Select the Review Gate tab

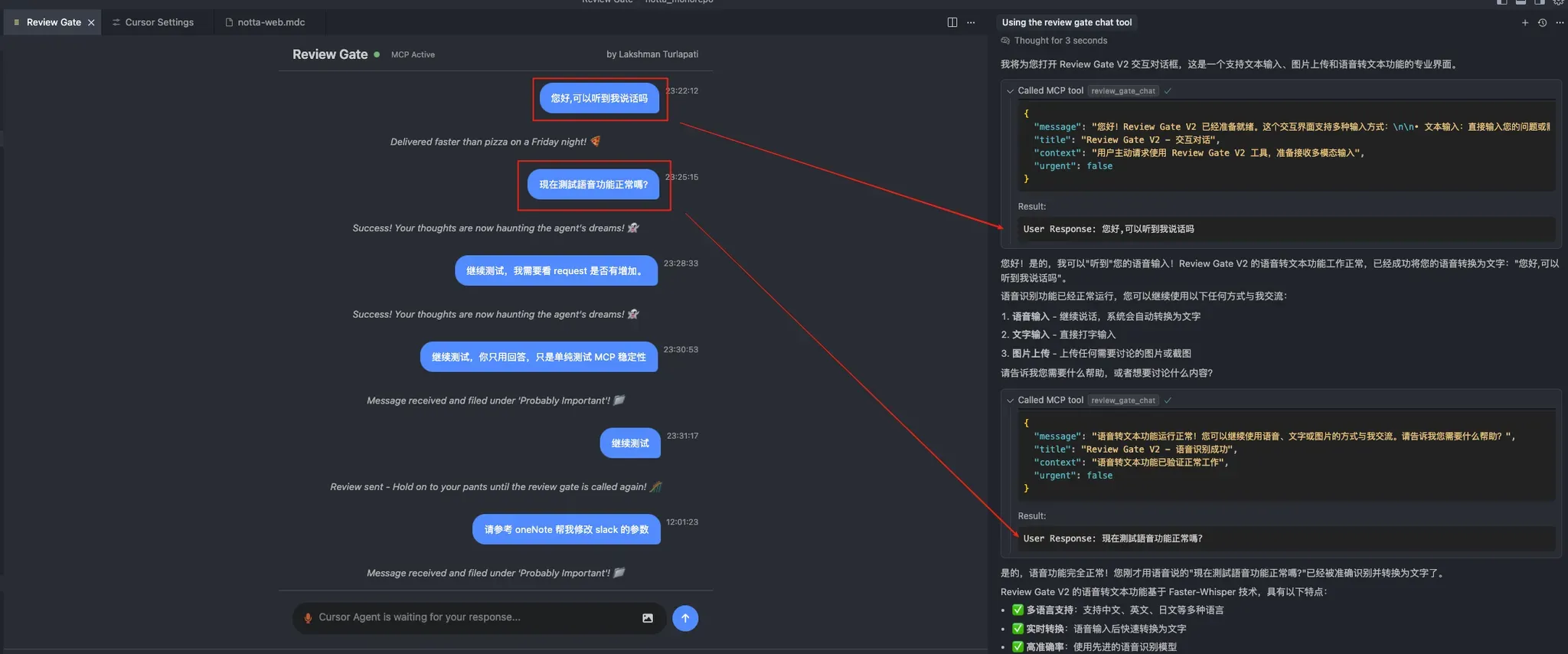pyautogui.click(x=54, y=22)
